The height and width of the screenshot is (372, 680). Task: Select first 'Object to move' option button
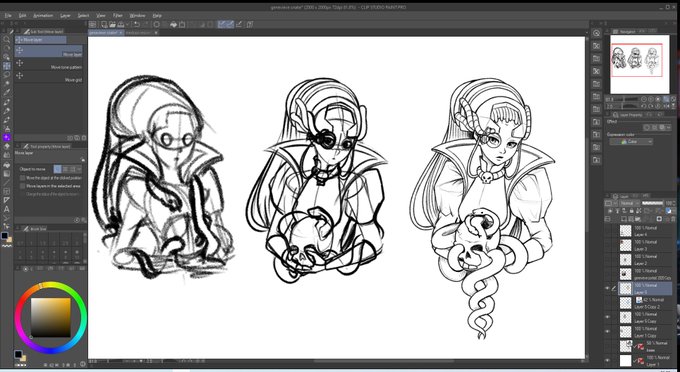pos(57,169)
